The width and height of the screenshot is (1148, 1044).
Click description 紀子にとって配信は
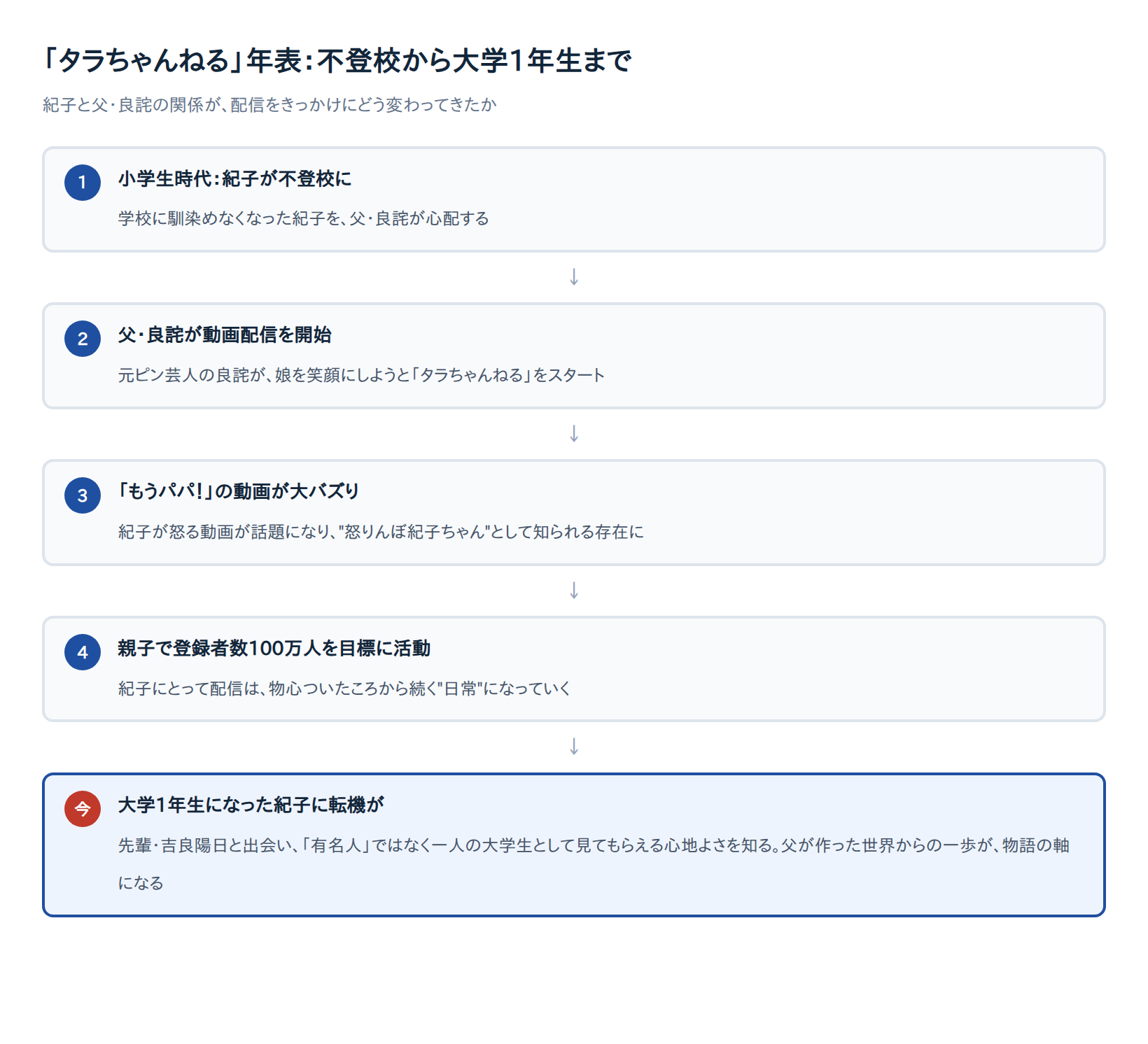(x=344, y=689)
